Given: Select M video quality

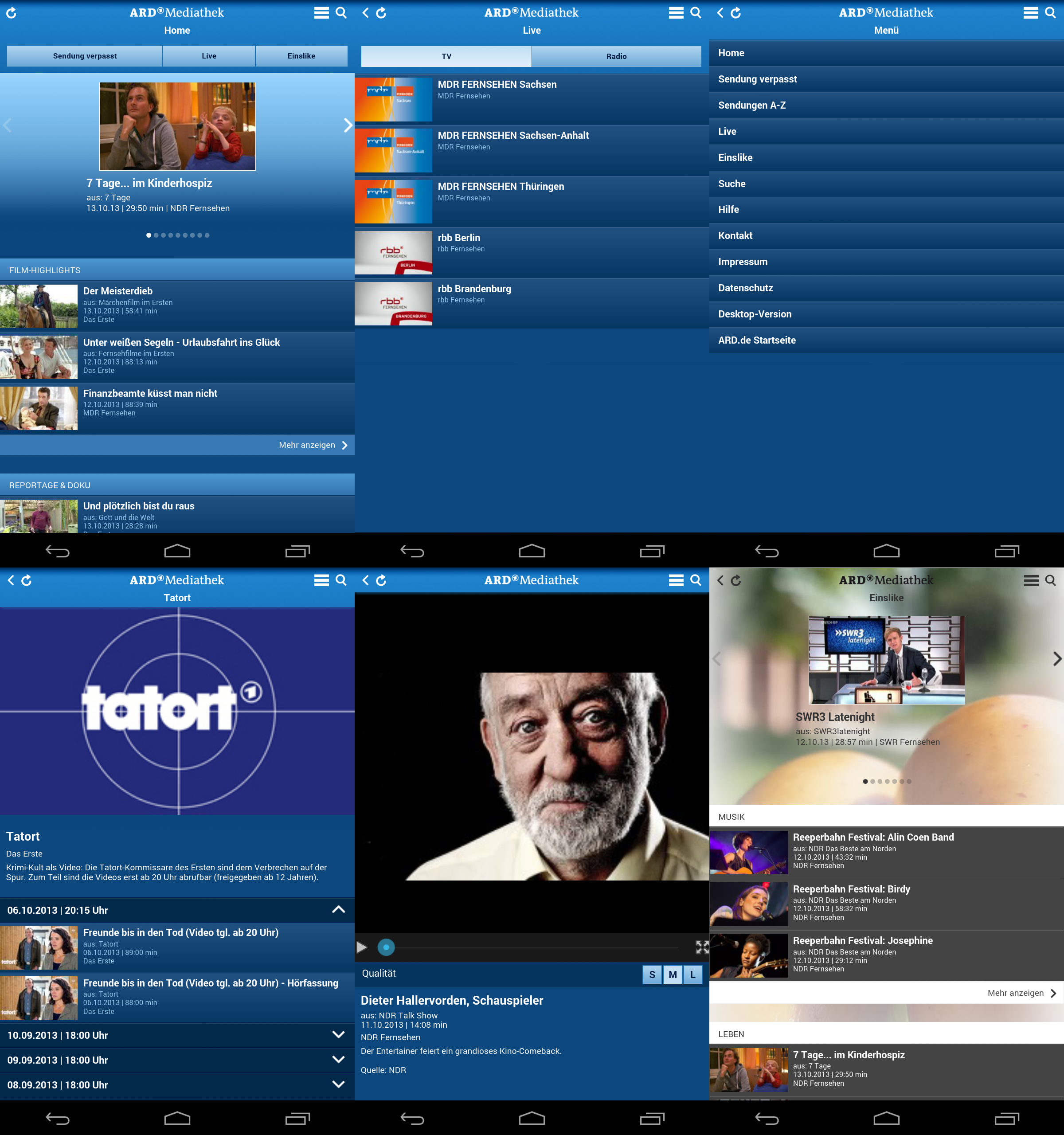Looking at the screenshot, I should pos(673,974).
